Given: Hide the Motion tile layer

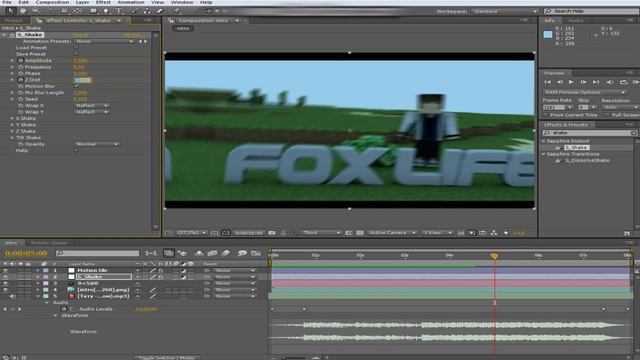Looking at the screenshot, I should click(x=5, y=270).
